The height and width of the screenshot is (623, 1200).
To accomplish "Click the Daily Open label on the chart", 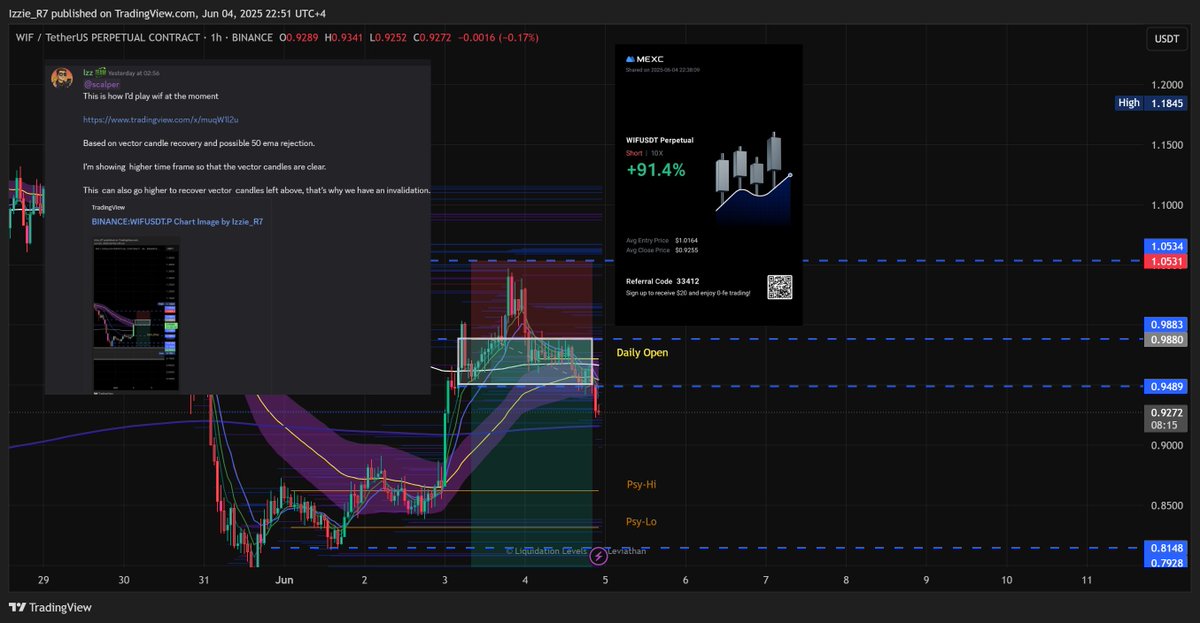I will pyautogui.click(x=644, y=353).
